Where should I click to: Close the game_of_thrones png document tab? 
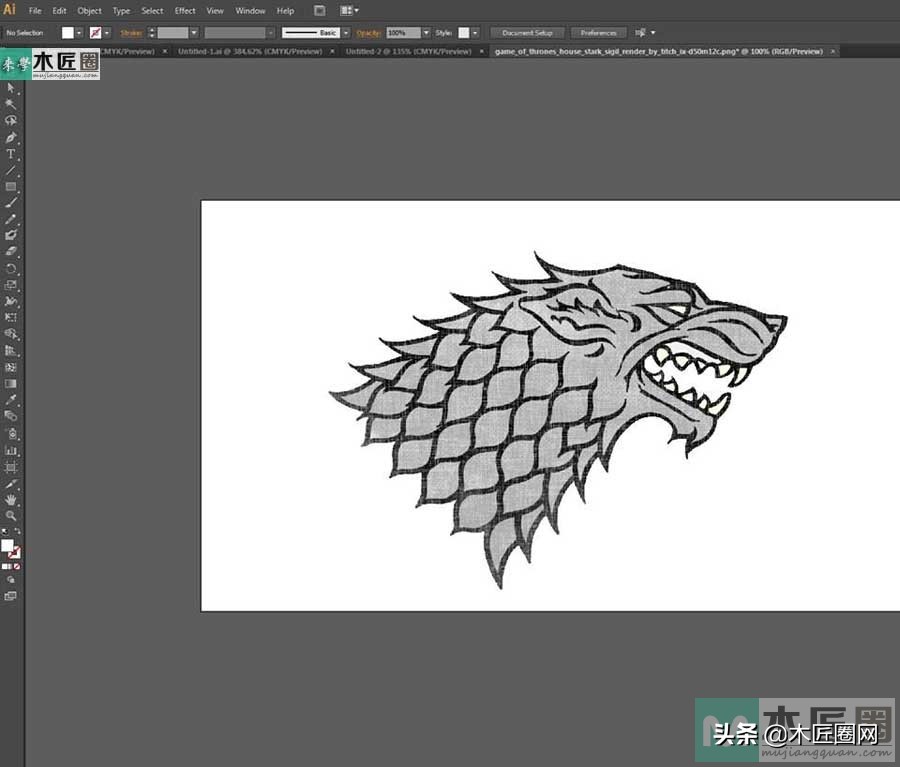click(832, 52)
